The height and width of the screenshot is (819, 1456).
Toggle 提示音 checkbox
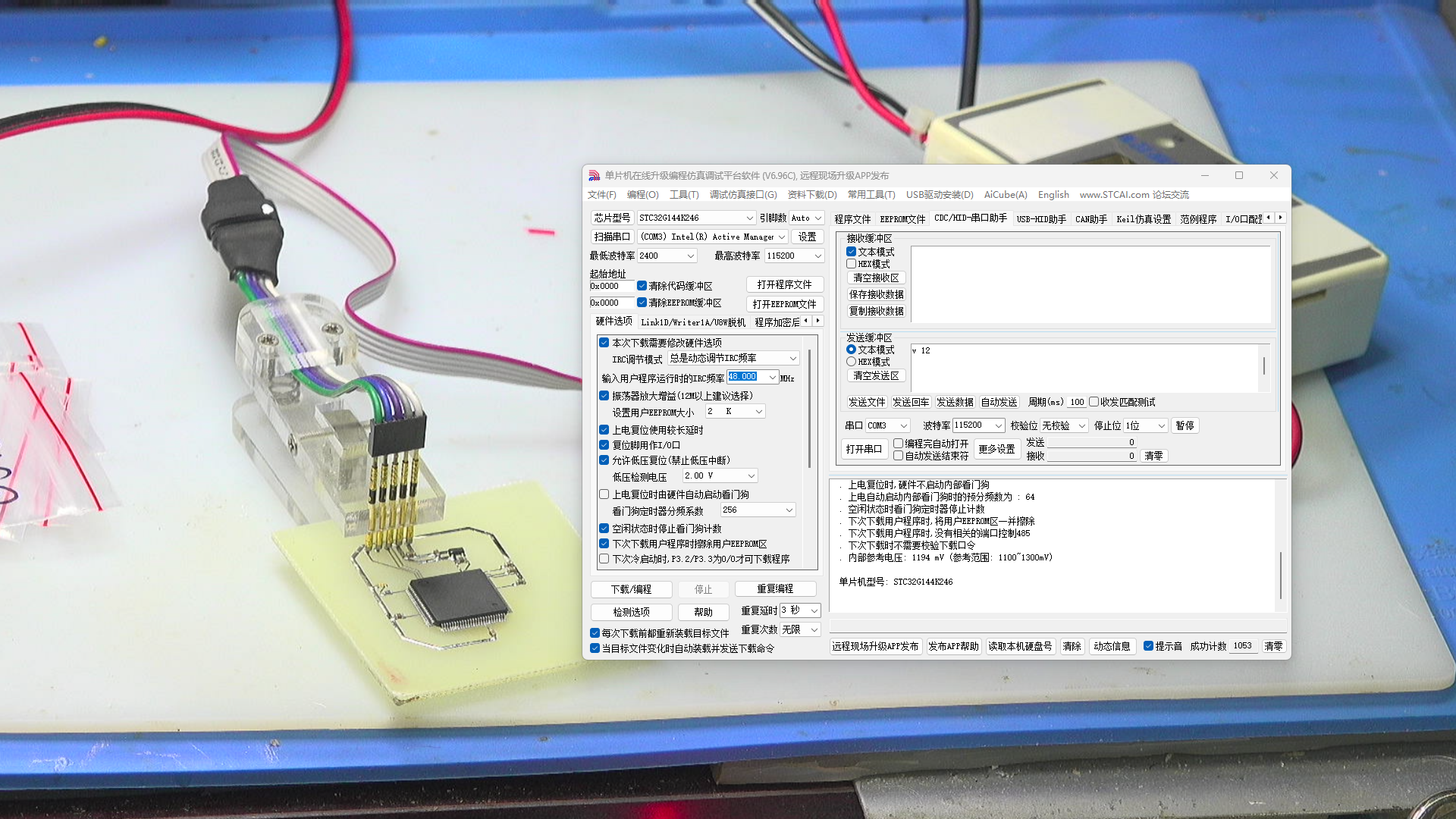pos(1148,646)
